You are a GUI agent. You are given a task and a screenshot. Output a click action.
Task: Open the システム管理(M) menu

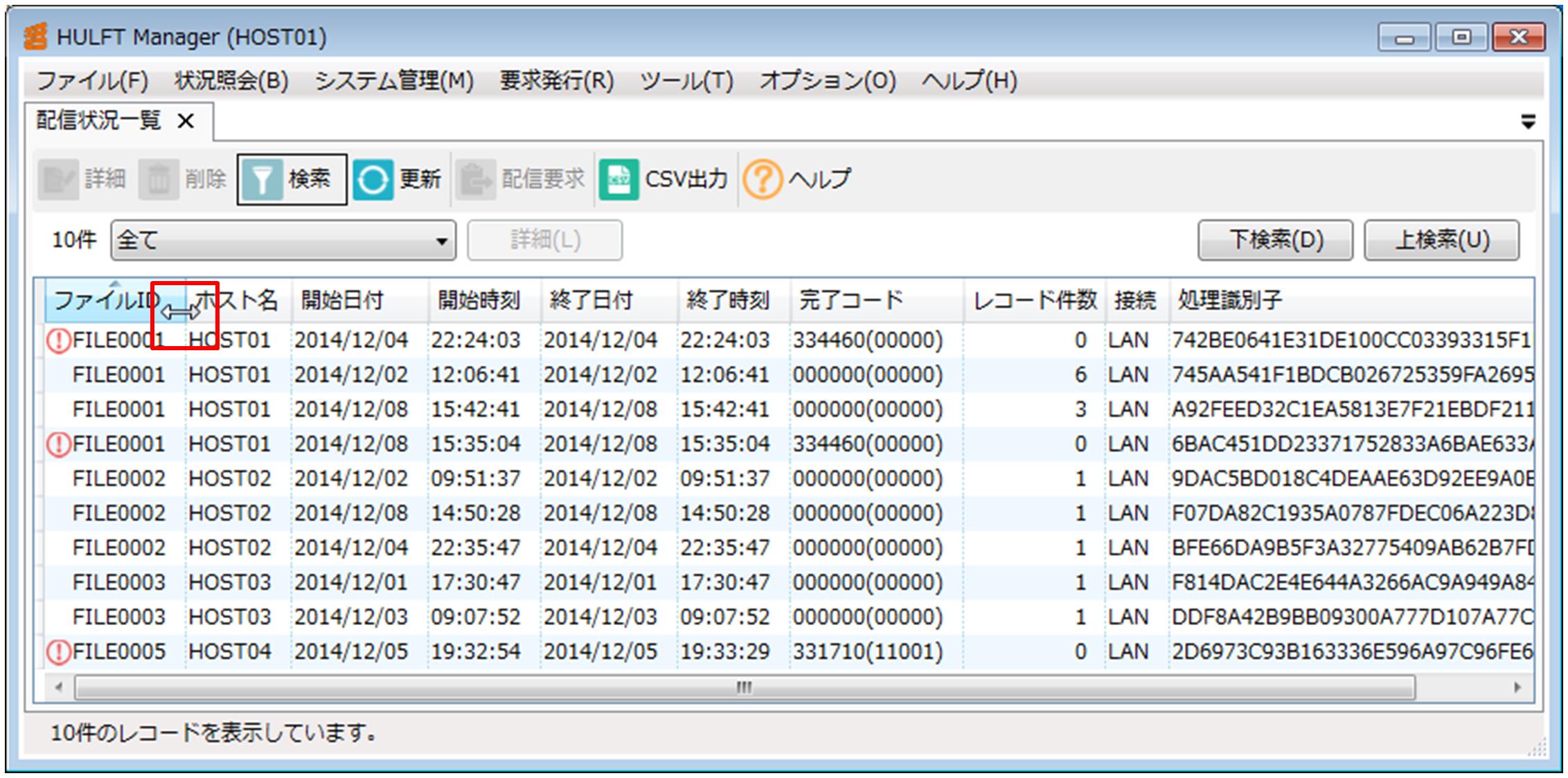coord(394,81)
